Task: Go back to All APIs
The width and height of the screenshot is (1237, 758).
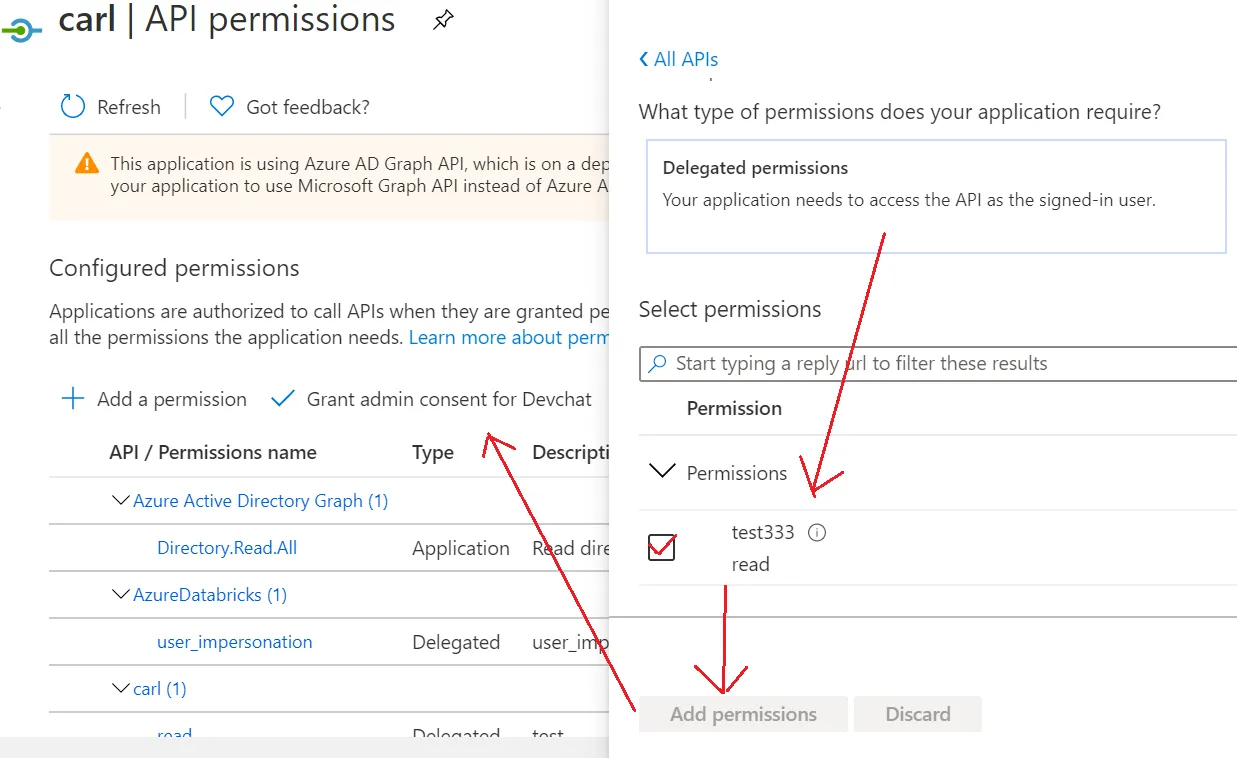Action: tap(679, 59)
